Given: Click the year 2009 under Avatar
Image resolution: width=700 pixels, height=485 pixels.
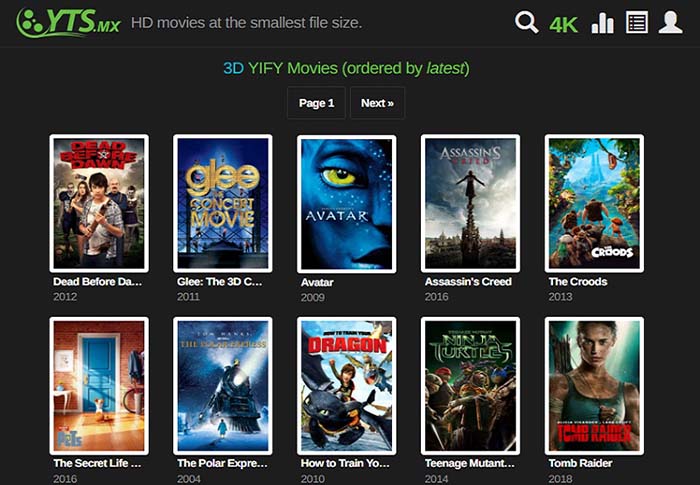Looking at the screenshot, I should pyautogui.click(x=312, y=297).
